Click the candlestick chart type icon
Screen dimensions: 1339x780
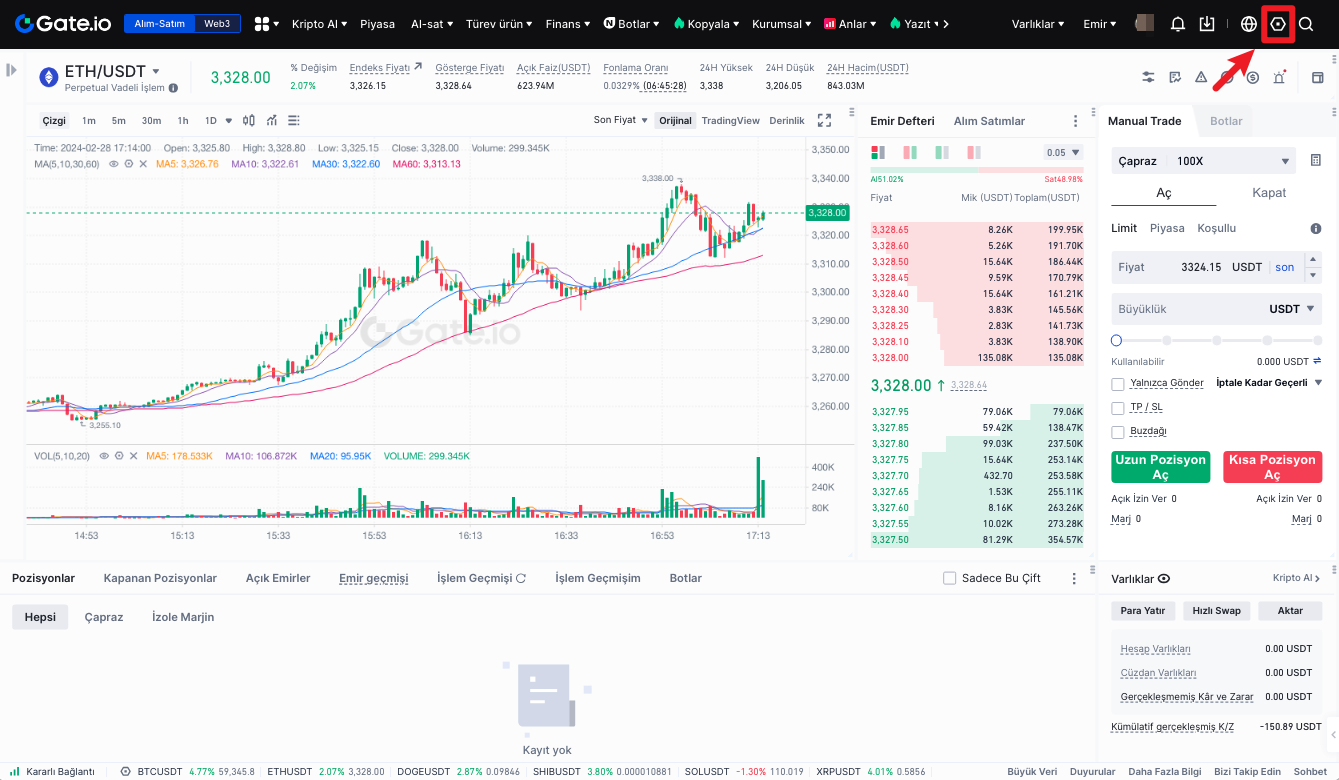[249, 121]
